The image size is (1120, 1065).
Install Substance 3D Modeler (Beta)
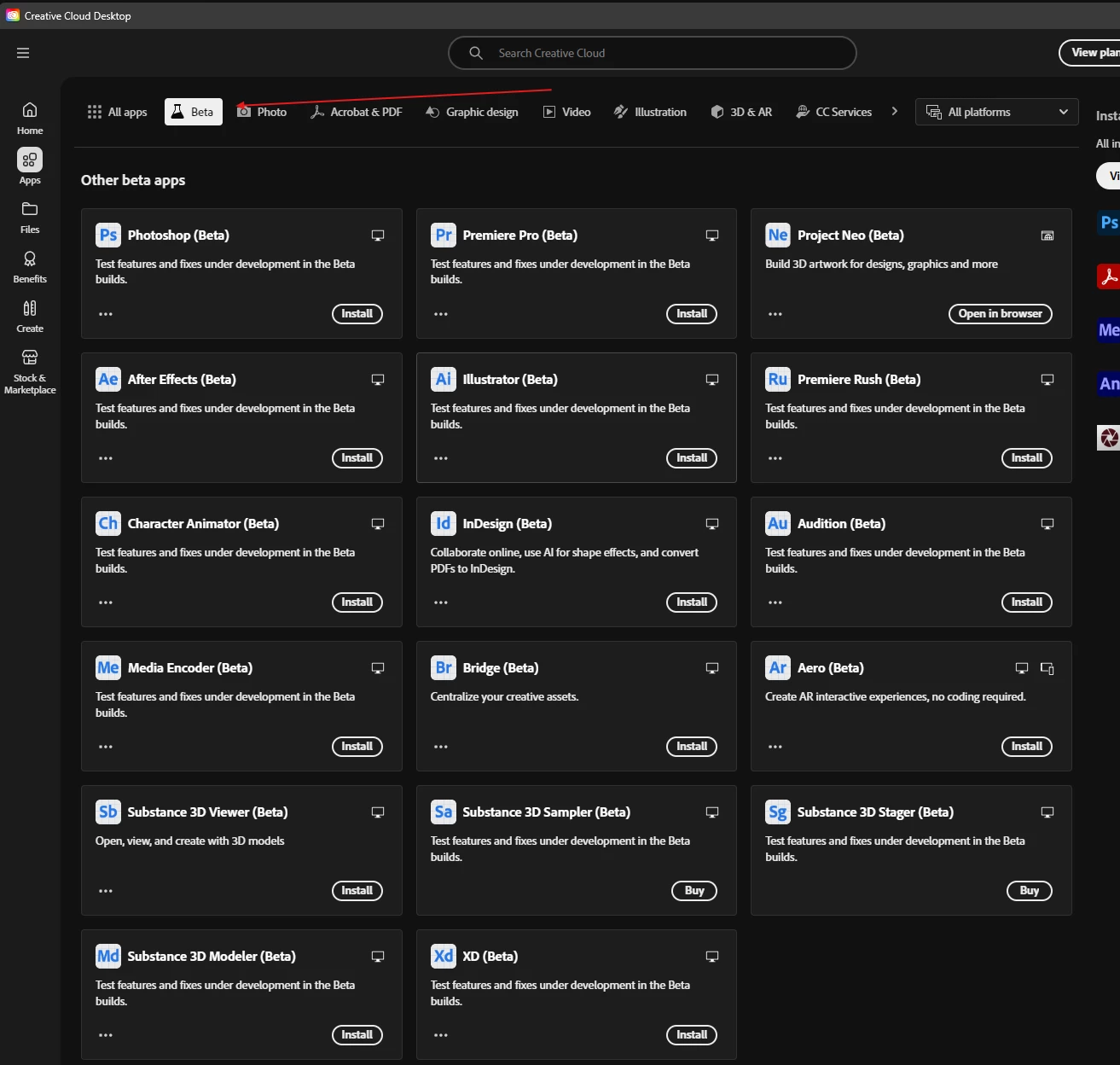point(357,1035)
